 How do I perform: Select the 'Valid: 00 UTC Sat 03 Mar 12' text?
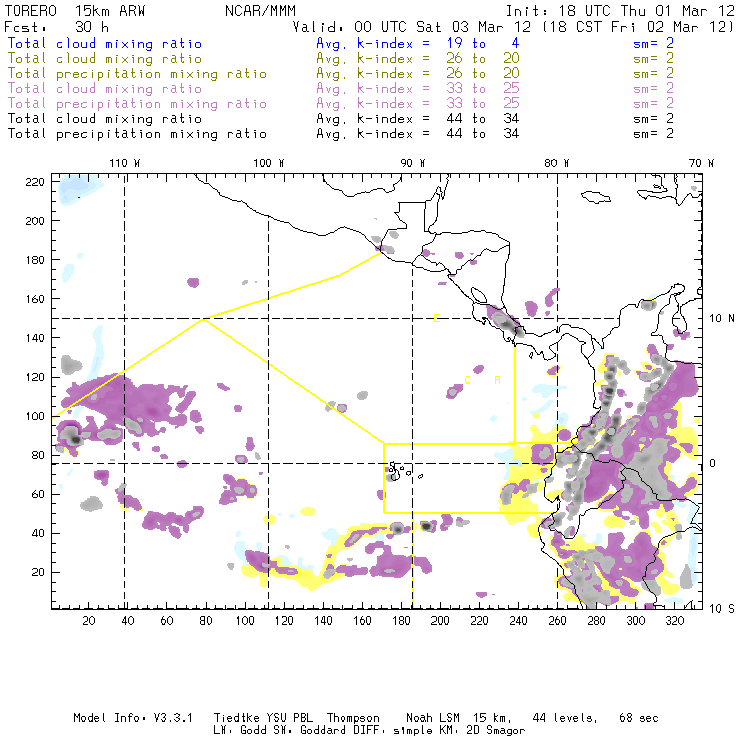coord(412,26)
